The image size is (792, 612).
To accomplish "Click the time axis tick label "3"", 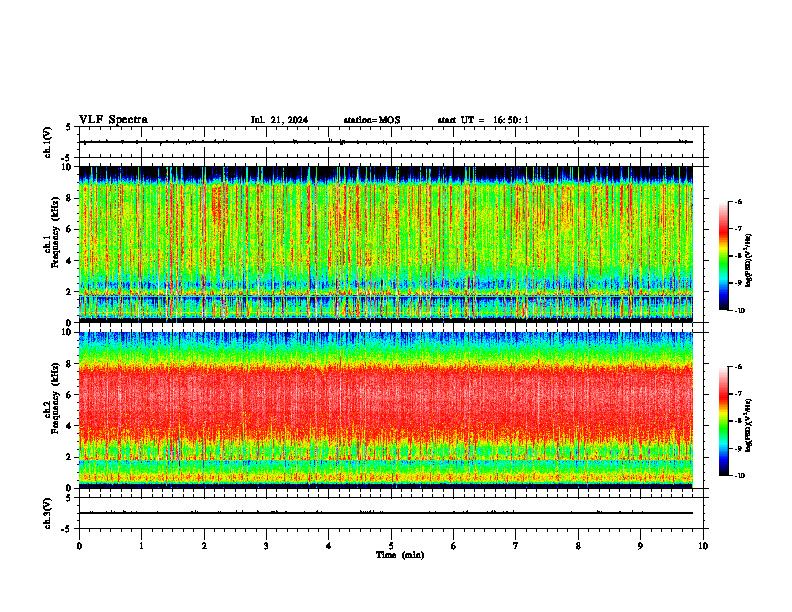I will pos(266,546).
